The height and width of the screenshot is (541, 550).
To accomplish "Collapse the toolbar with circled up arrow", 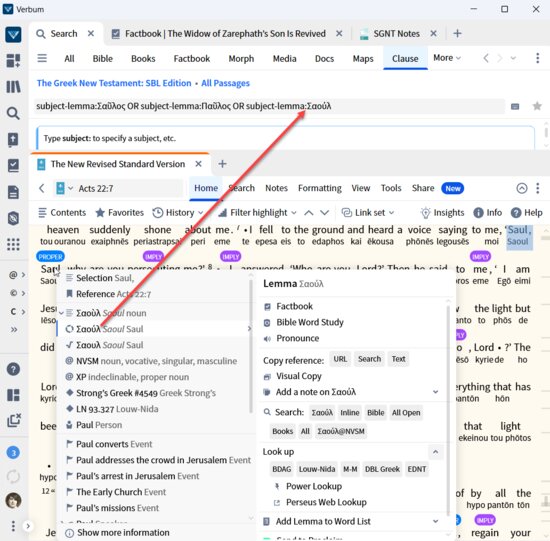I will pos(522,188).
